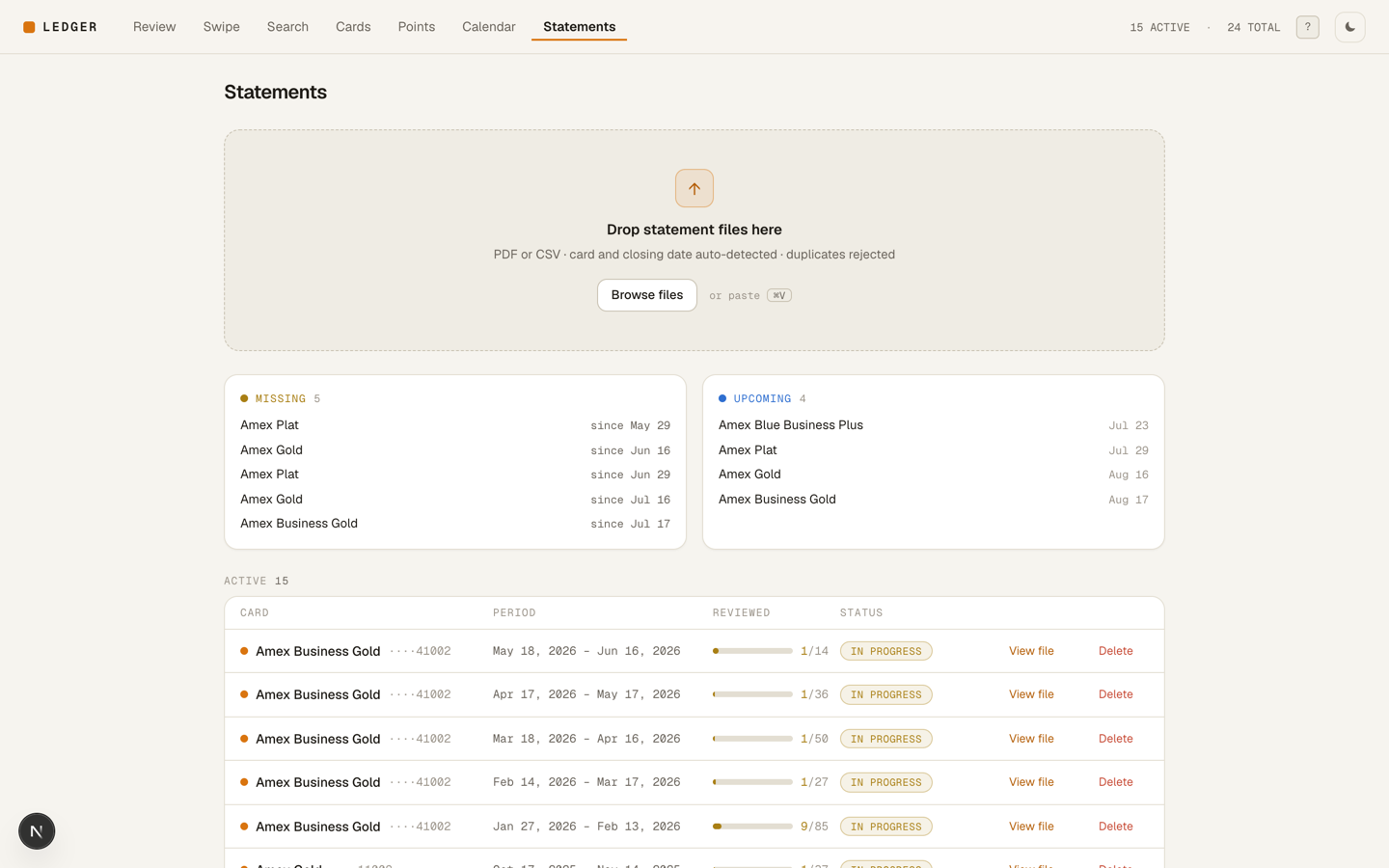This screenshot has width=1389, height=868.
Task: Click period Jan 27, 2026 – Feb 13, 2026
Action: 586,827
